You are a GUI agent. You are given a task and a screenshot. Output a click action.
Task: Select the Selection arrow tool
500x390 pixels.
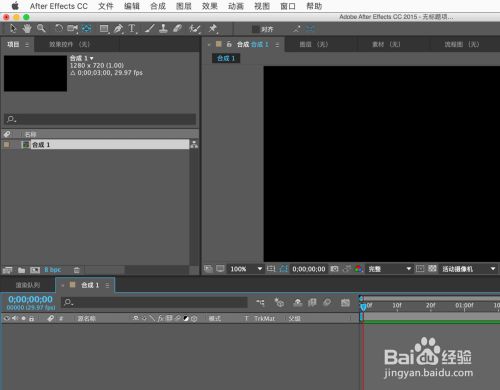click(x=13, y=29)
